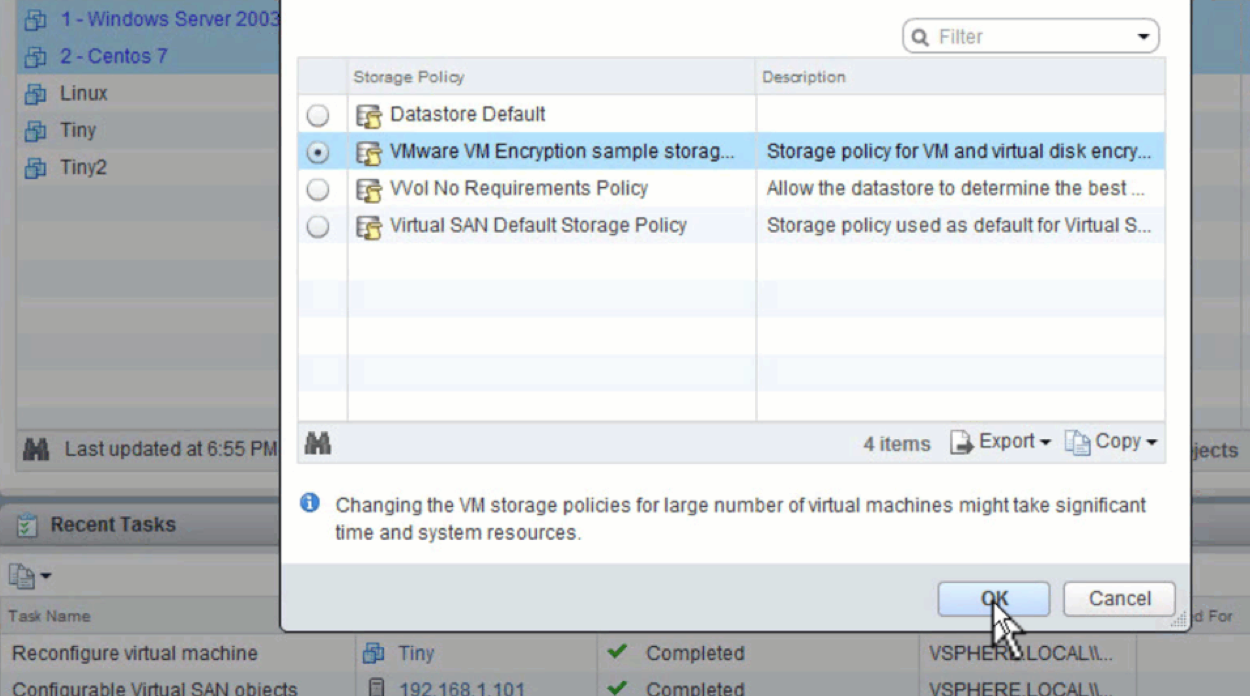Select the Datastore Default radio button

pos(318,115)
